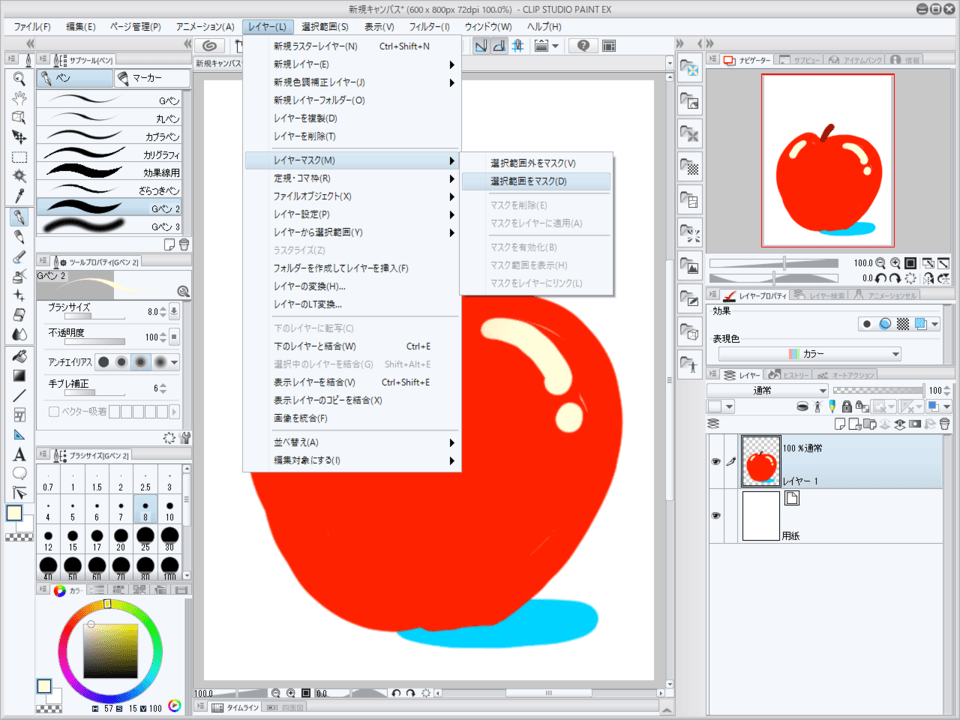This screenshot has height=720, width=960.
Task: Expand 並べ替え(A) submenu
Action: 452,443
